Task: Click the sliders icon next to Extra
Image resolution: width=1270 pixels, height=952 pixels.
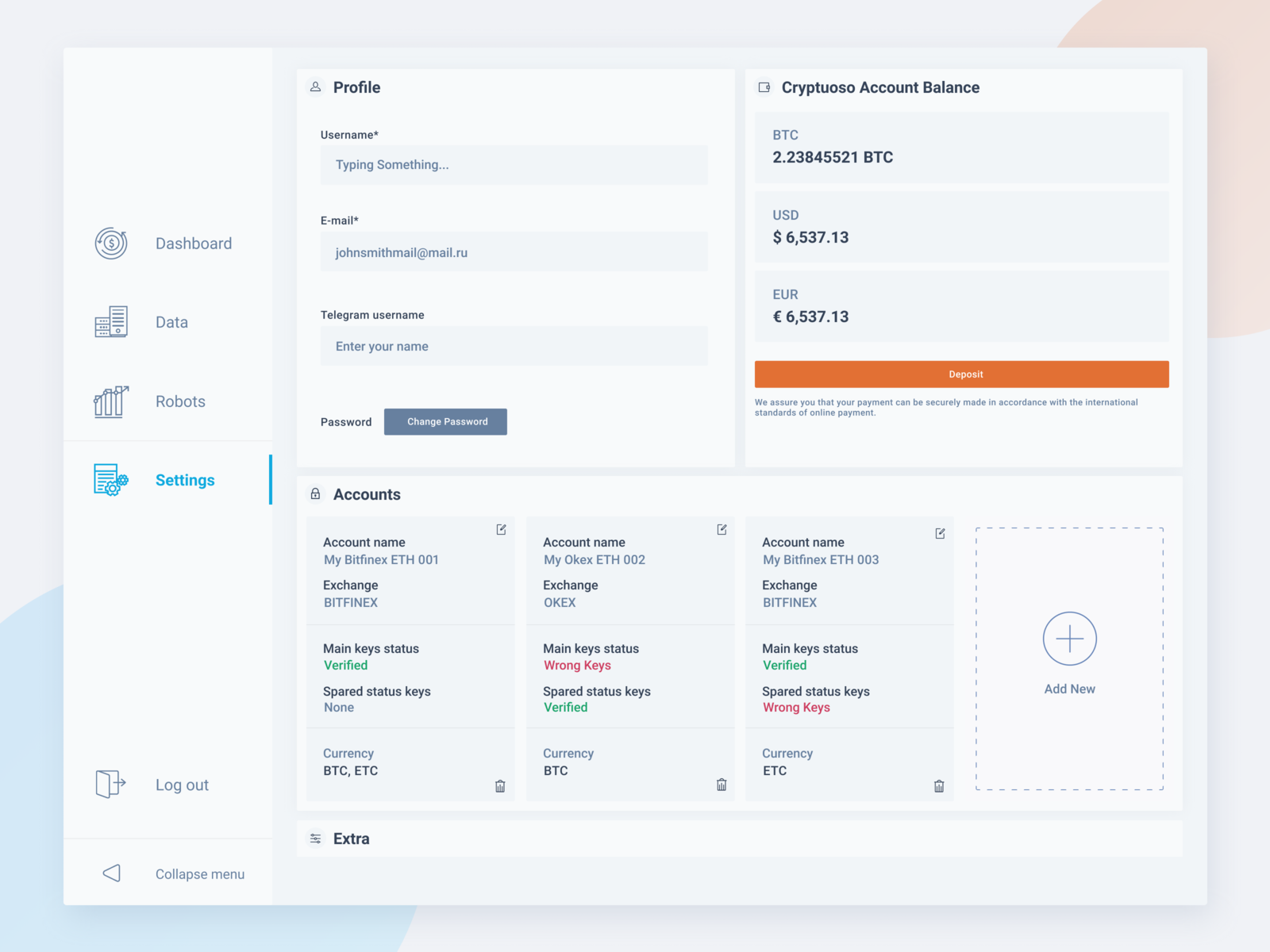Action: coord(315,838)
